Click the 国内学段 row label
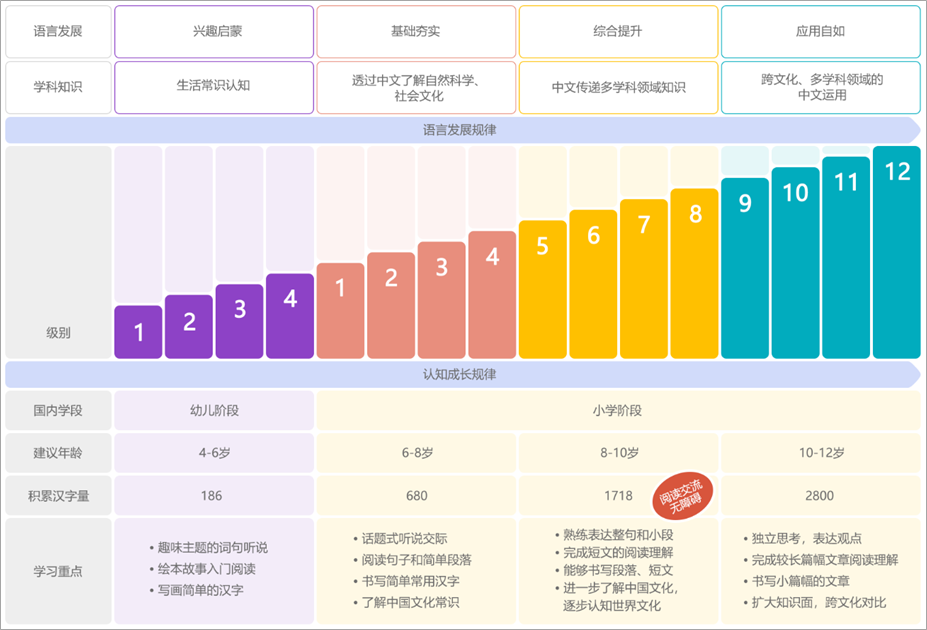The width and height of the screenshot is (927, 630). [59, 410]
